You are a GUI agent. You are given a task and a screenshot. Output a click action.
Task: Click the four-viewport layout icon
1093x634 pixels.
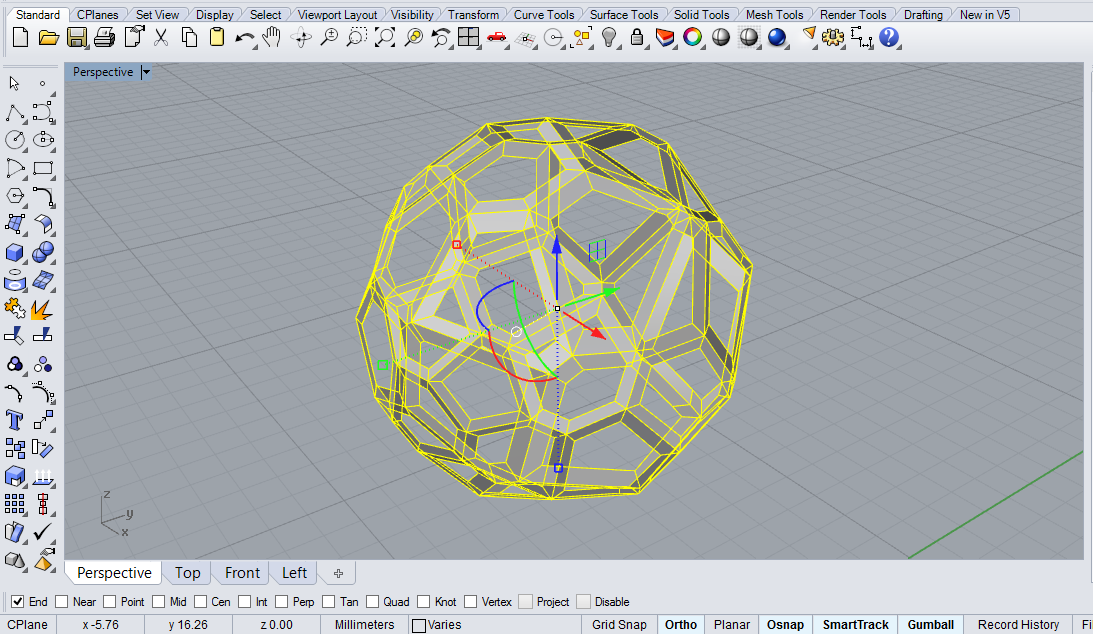point(468,37)
